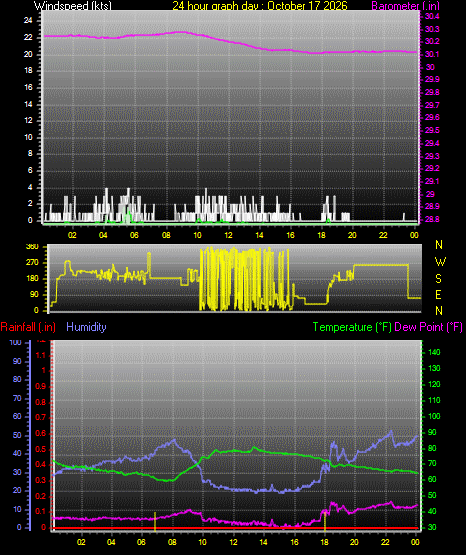Click windspeed axis value "22"
The image size is (466, 555).
pyautogui.click(x=28, y=37)
